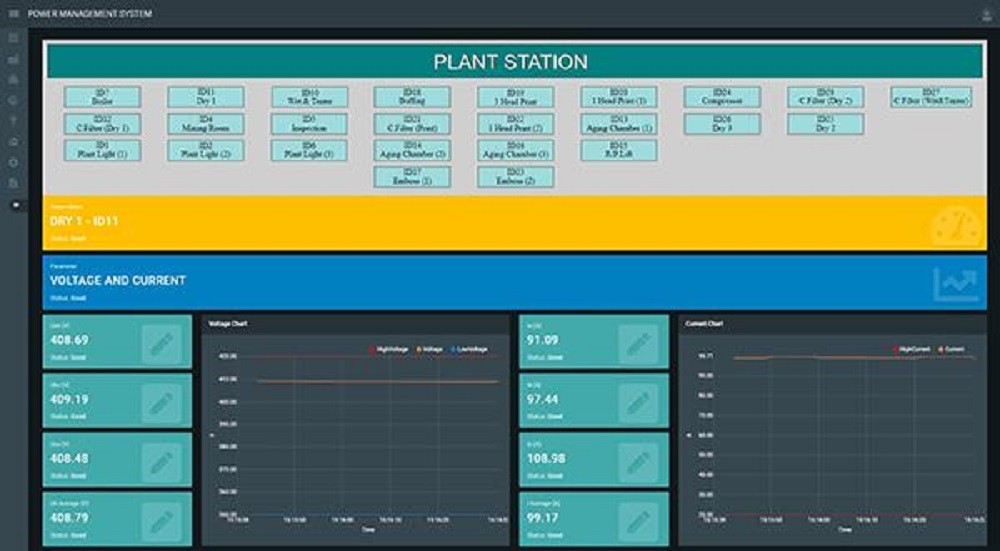Click the Current Chart panel title

tap(704, 323)
